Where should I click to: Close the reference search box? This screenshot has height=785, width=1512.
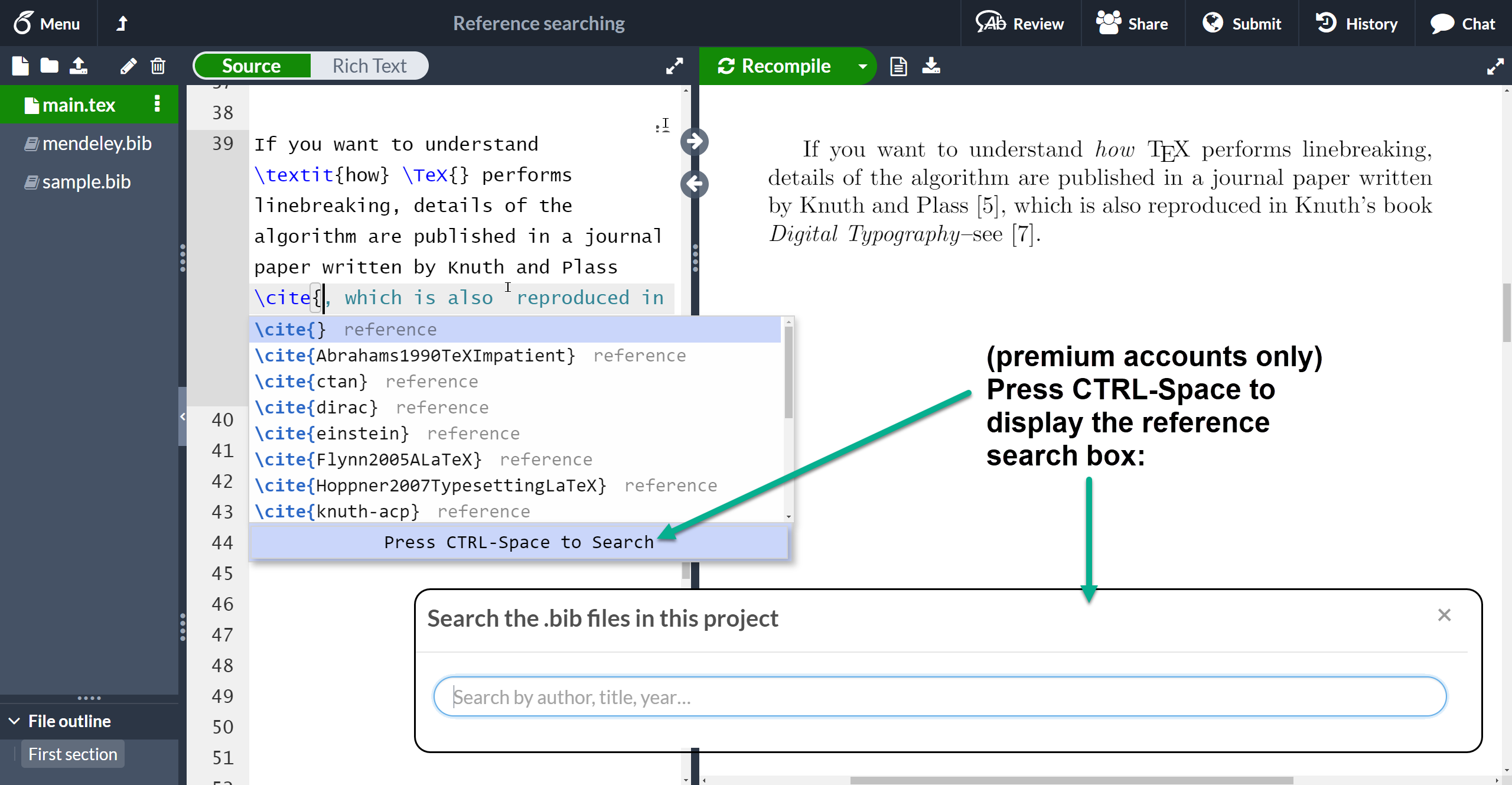click(1443, 614)
